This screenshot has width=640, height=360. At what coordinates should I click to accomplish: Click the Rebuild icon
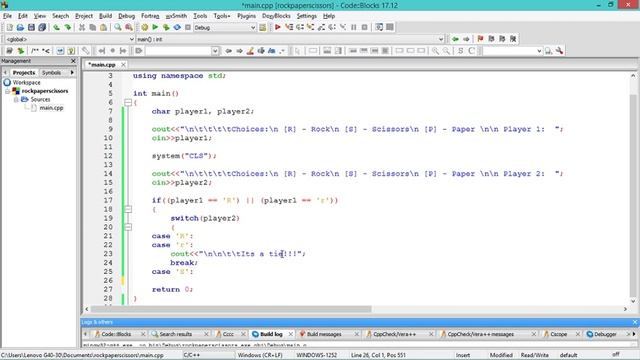click(177, 27)
